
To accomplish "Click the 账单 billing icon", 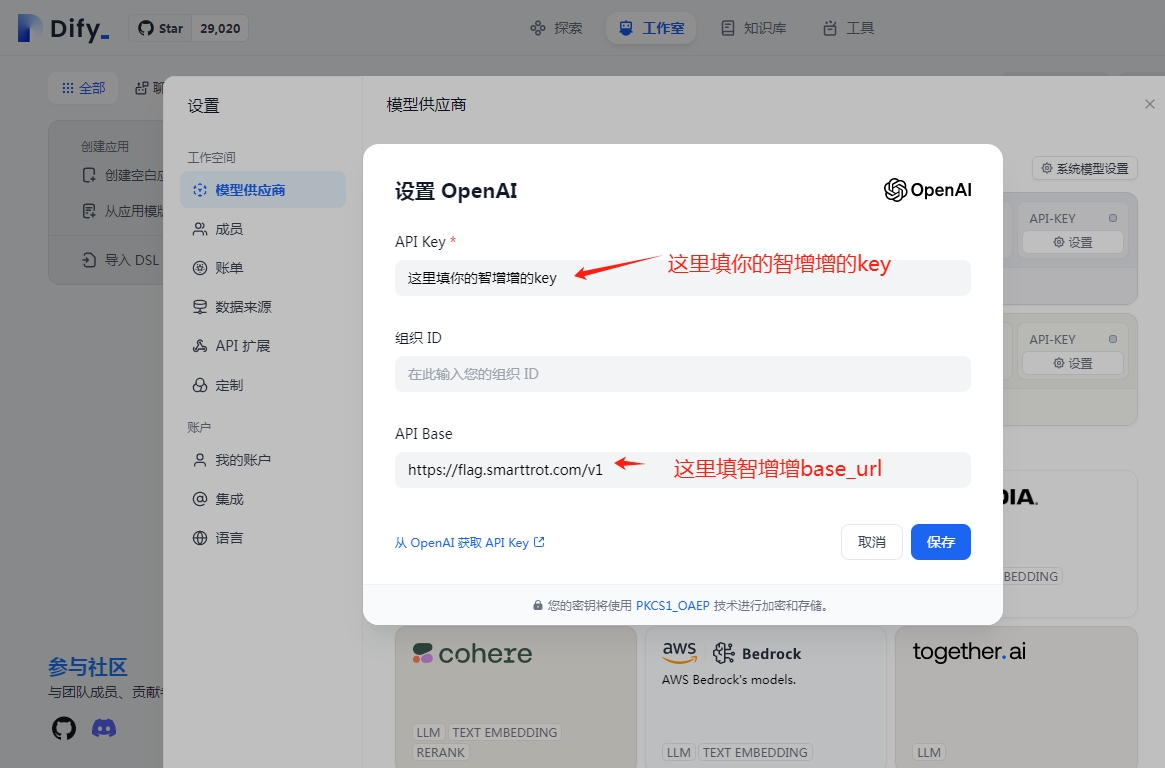I will click(x=200, y=268).
